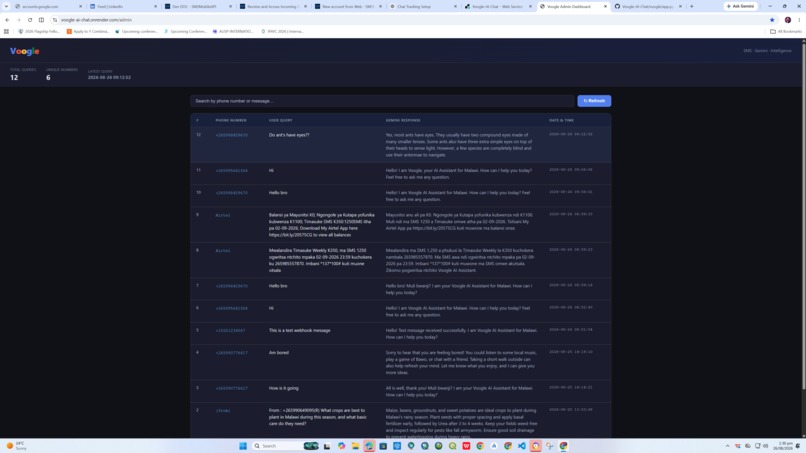Open Chrome three-dot menu
This screenshot has width=806, height=453.
tap(799, 20)
